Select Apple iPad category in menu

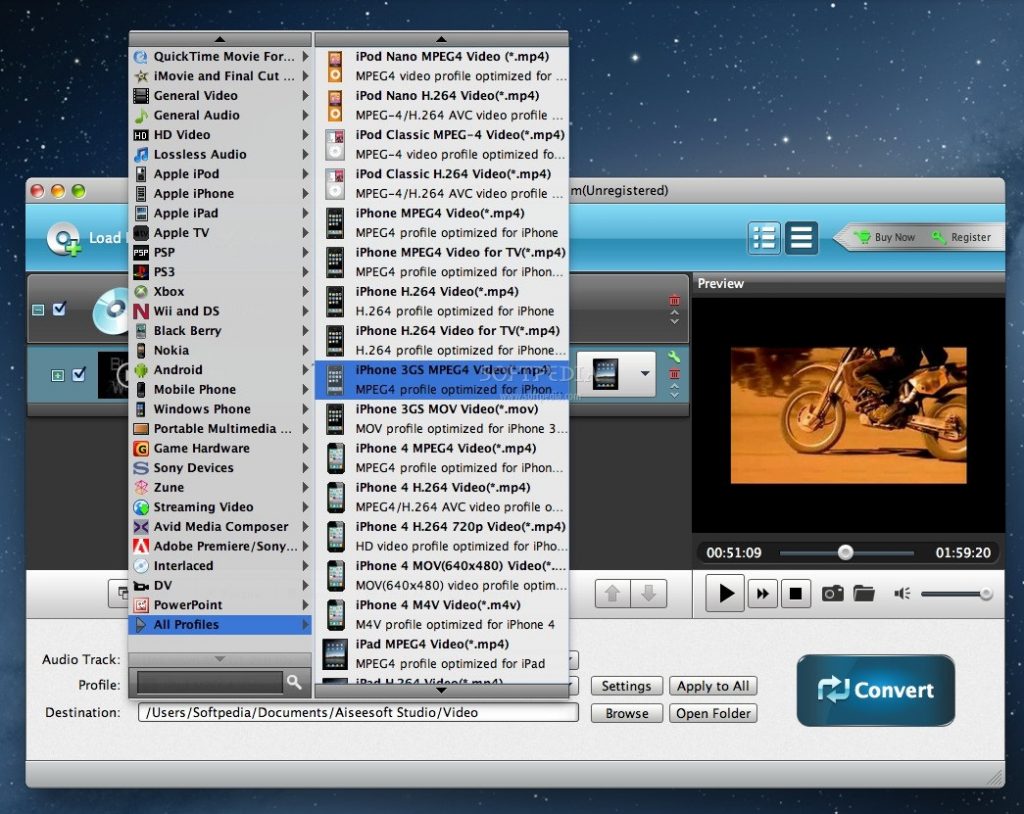click(186, 213)
